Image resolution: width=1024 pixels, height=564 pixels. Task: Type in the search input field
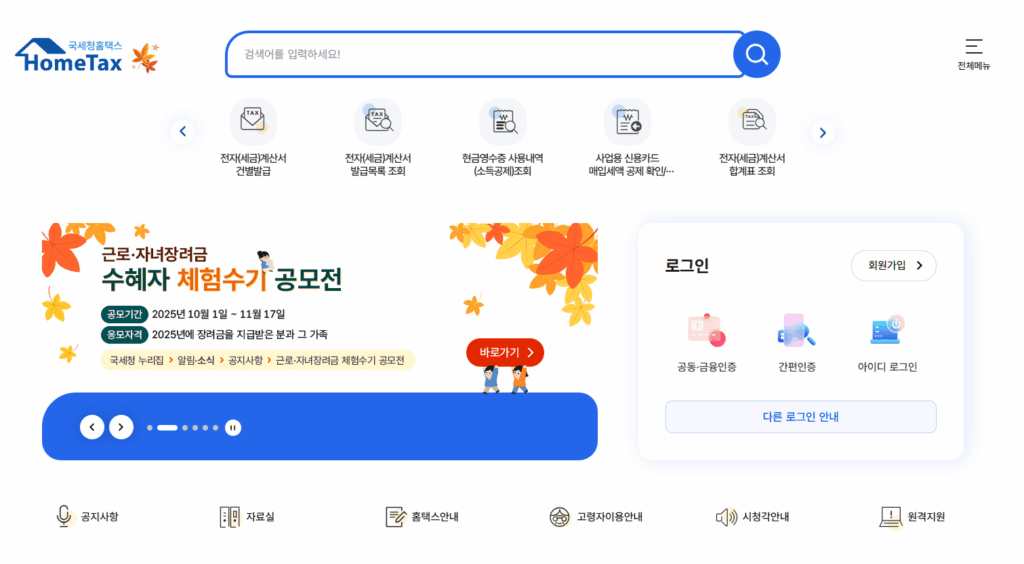point(480,54)
